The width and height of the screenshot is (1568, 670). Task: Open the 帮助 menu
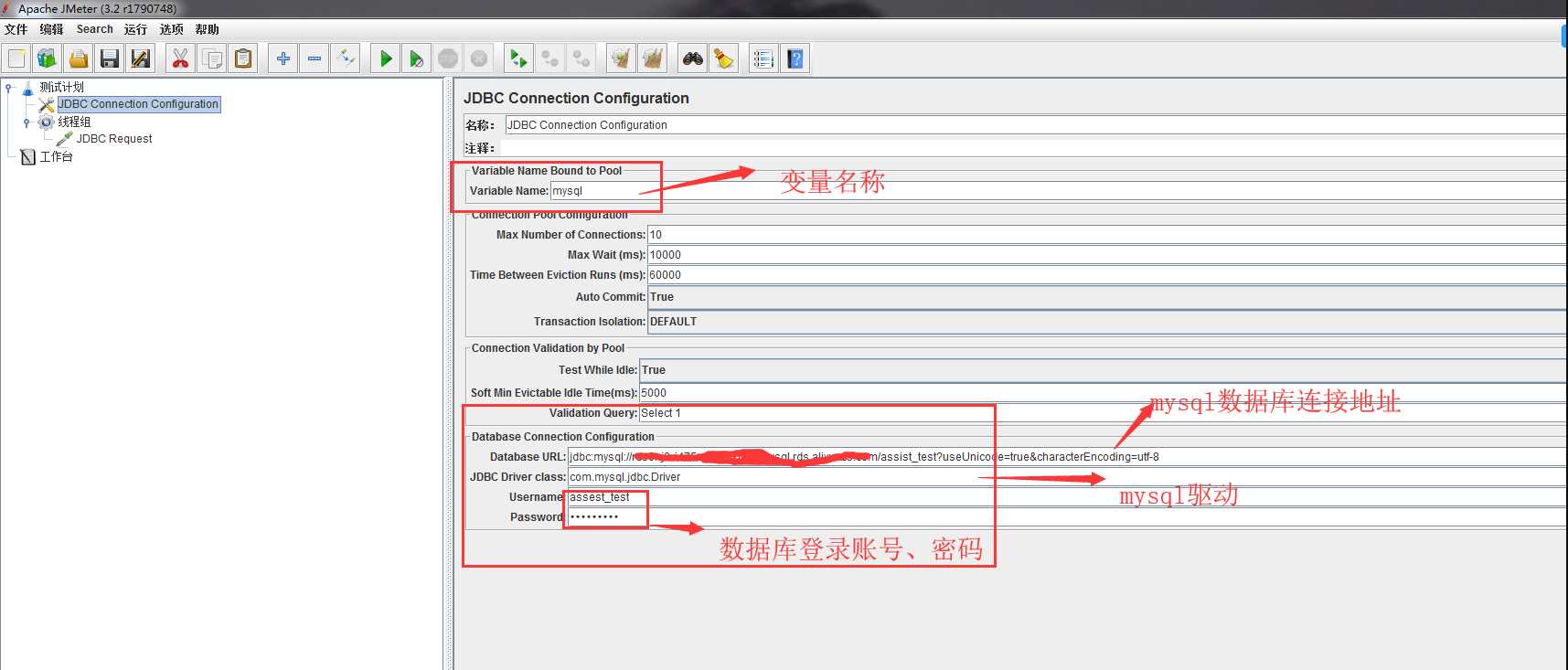[x=207, y=29]
